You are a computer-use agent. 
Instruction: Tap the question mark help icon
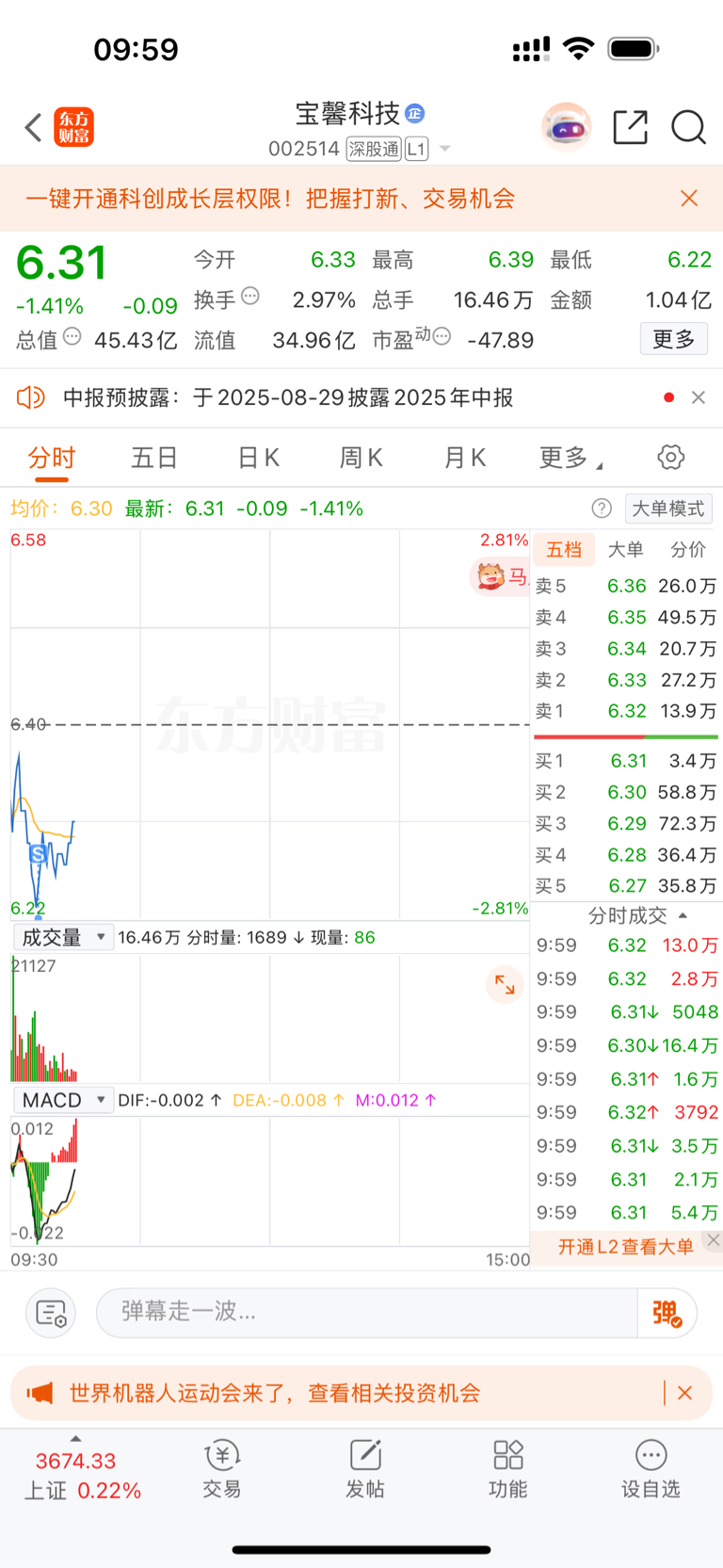(x=602, y=509)
